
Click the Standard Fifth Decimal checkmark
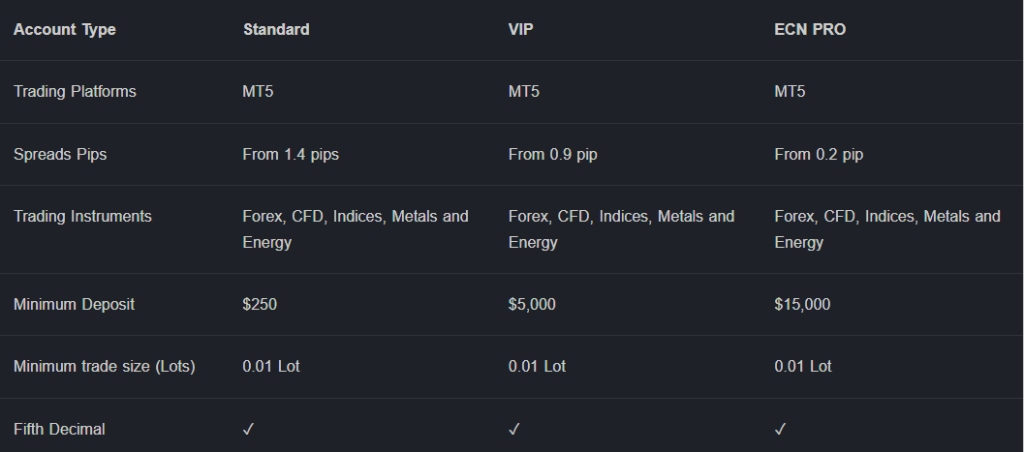pyautogui.click(x=248, y=429)
